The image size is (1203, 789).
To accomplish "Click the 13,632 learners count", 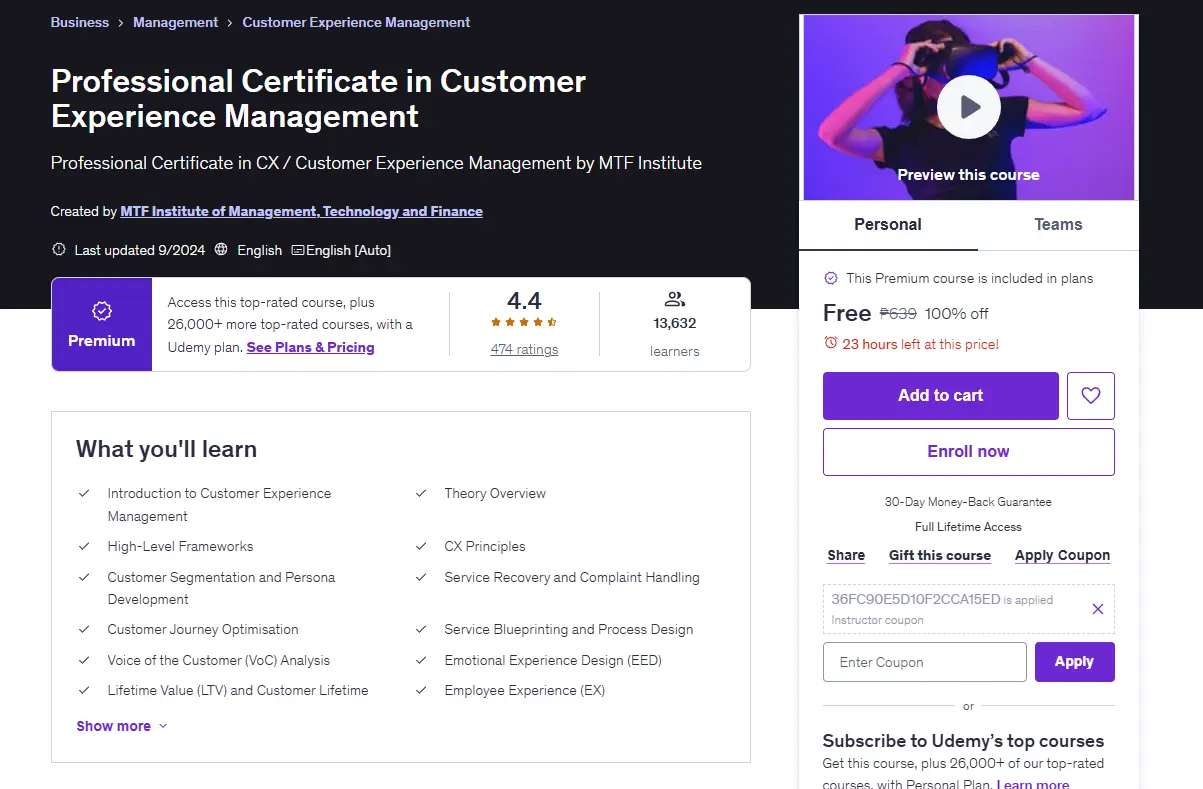I will coord(674,323).
